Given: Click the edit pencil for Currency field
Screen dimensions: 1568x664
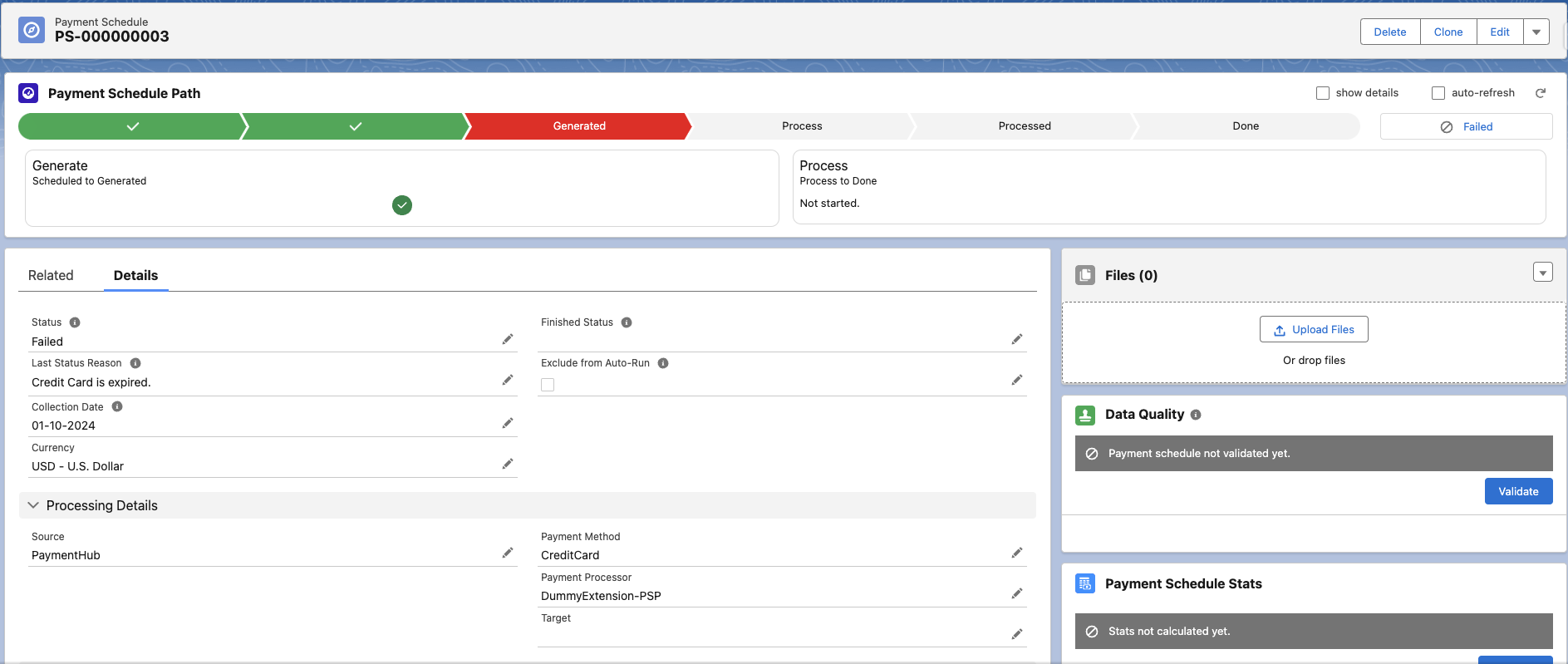Looking at the screenshot, I should click(507, 464).
